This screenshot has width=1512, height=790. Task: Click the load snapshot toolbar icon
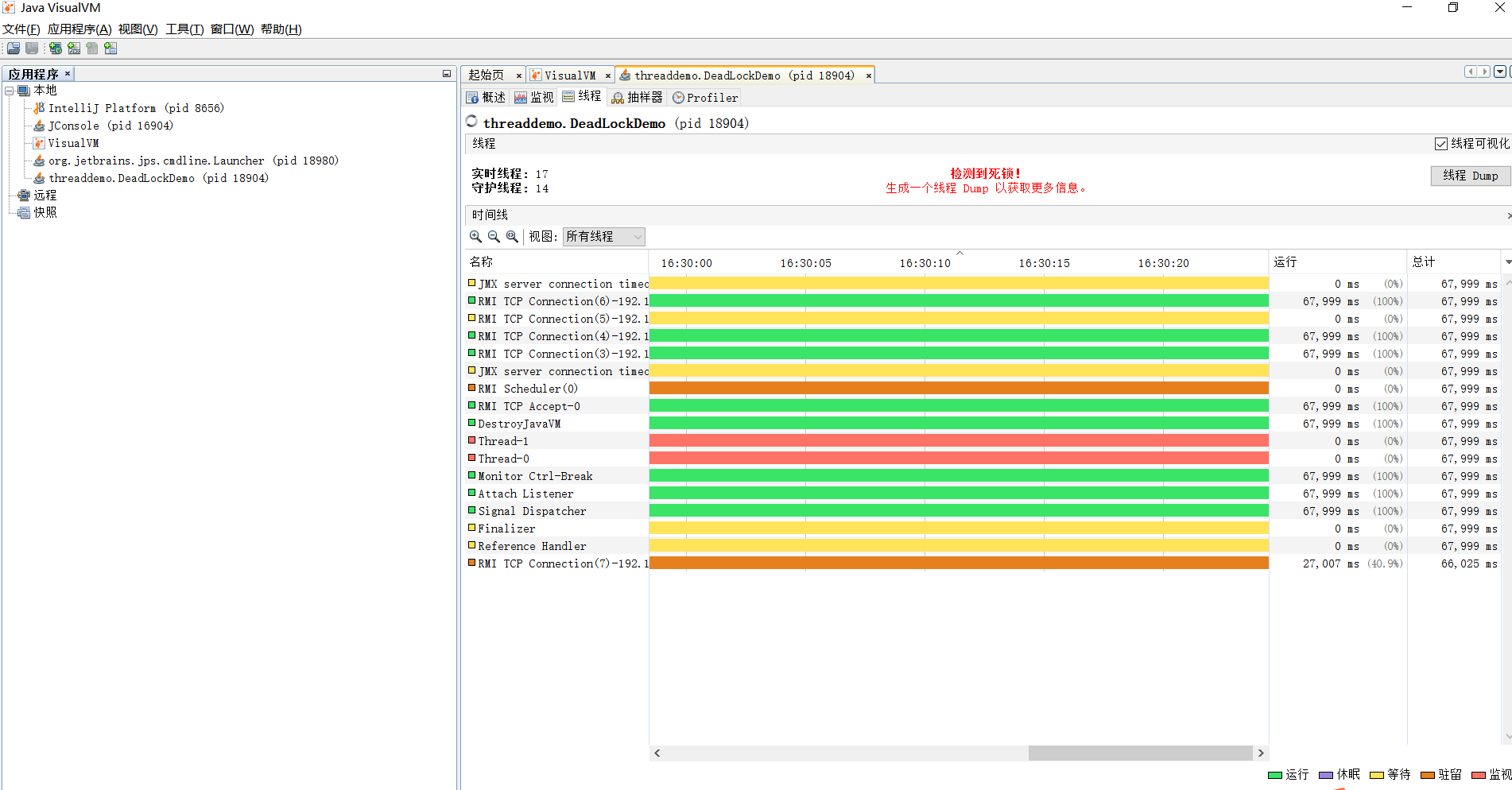14,48
